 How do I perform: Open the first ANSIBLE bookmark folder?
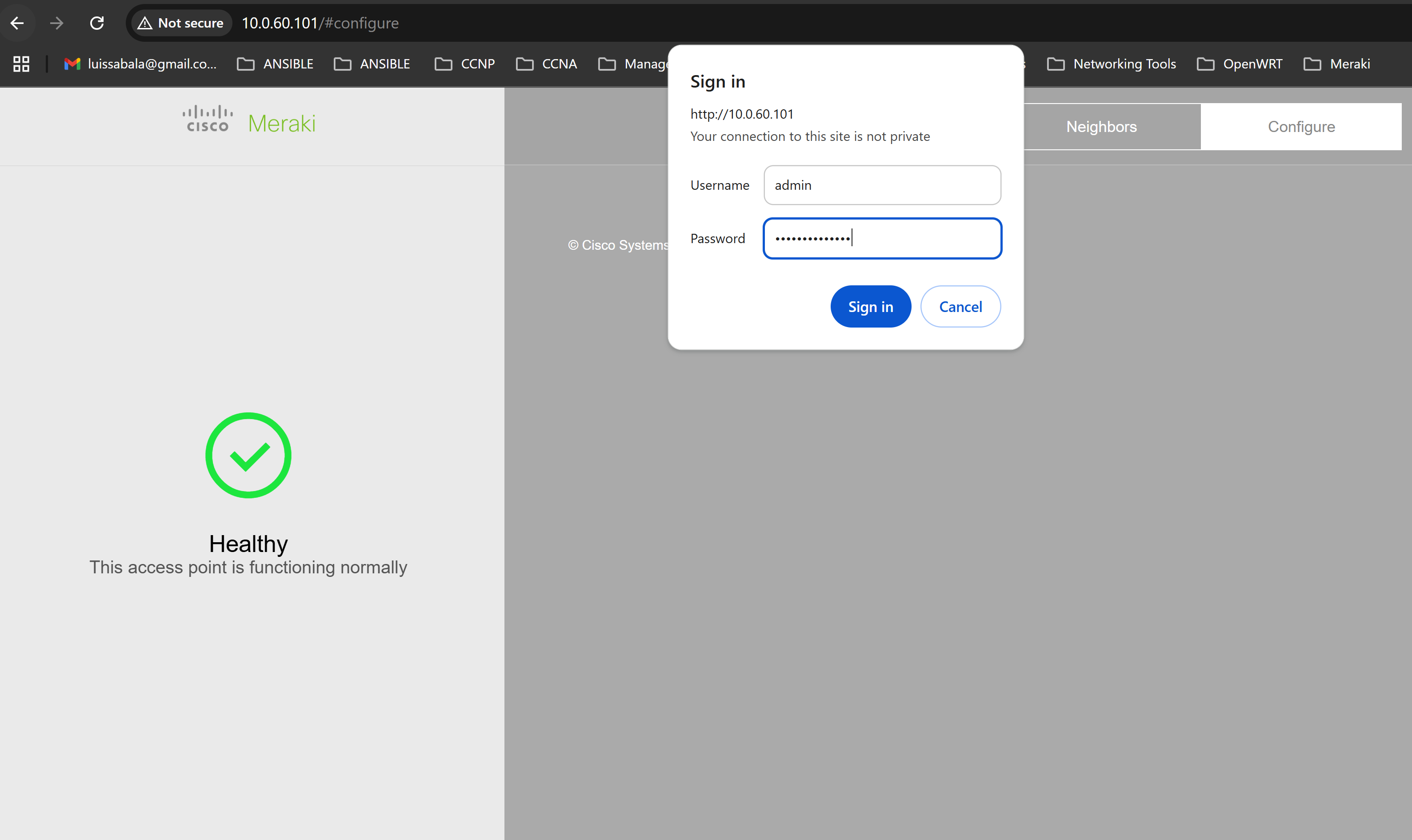(275, 64)
